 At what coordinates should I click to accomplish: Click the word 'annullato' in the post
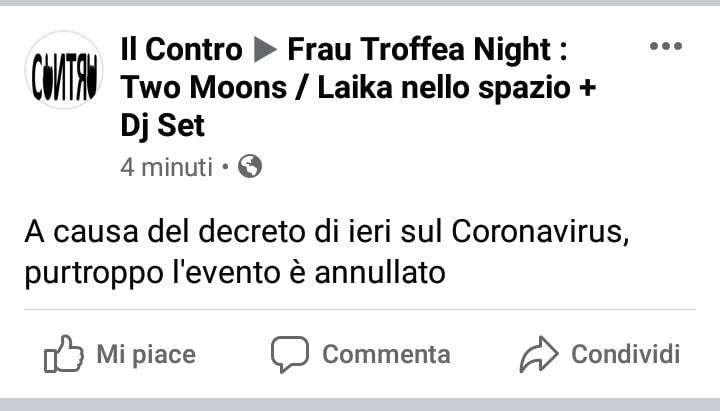pyautogui.click(x=380, y=273)
